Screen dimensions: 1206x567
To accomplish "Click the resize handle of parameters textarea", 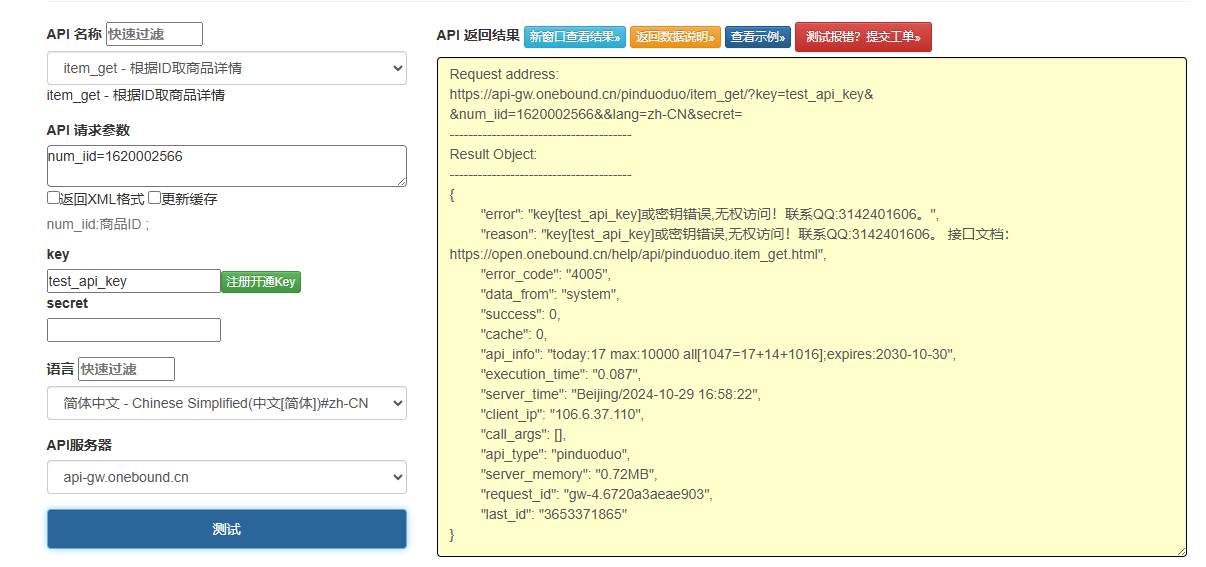I will pyautogui.click(x=400, y=180).
